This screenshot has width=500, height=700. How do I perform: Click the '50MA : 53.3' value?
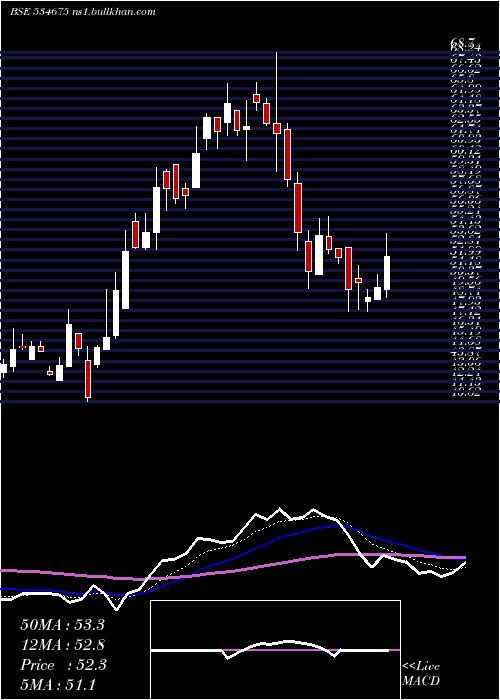62,625
